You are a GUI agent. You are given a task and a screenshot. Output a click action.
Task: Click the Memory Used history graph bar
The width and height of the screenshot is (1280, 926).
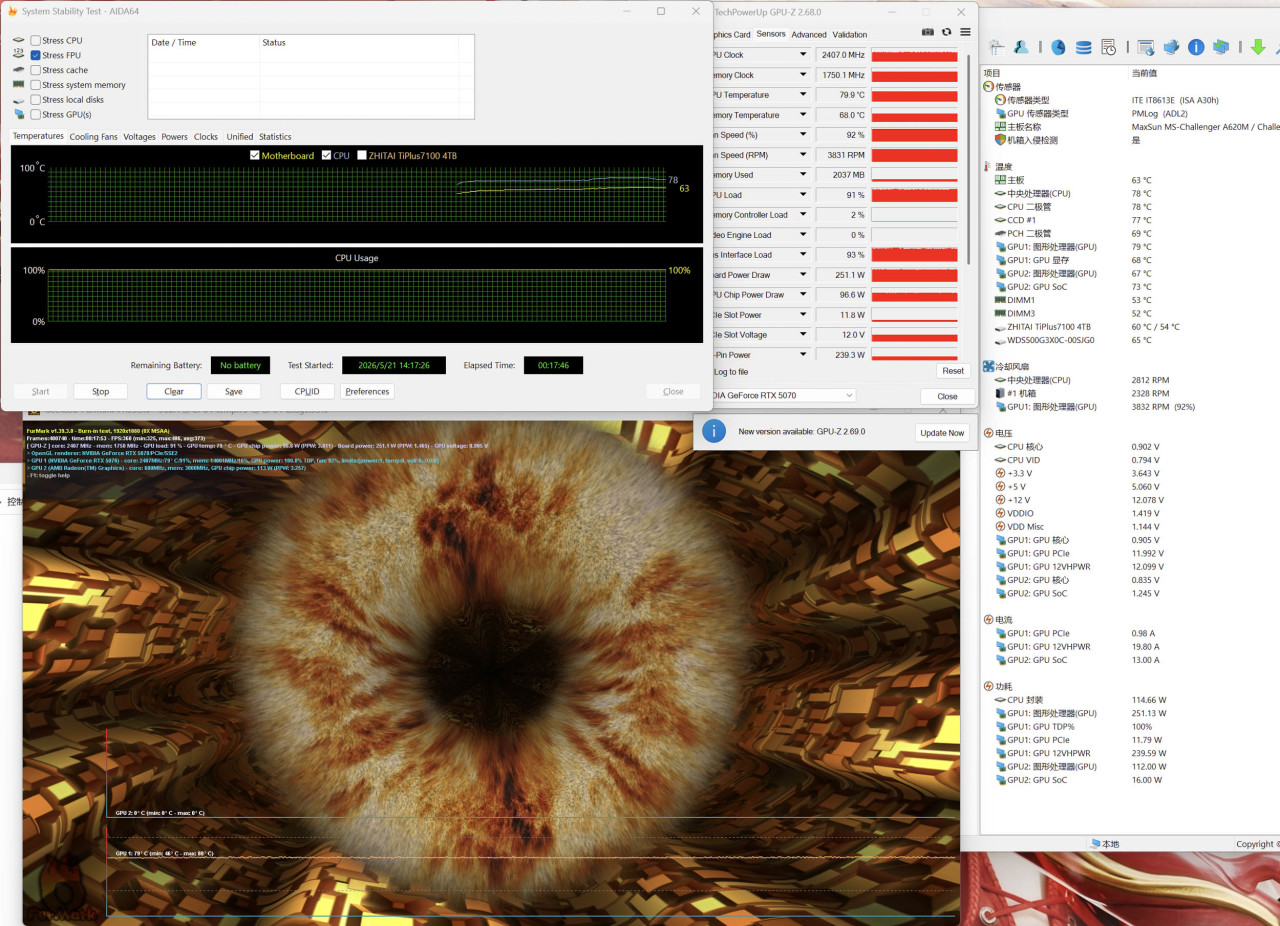tap(915, 175)
